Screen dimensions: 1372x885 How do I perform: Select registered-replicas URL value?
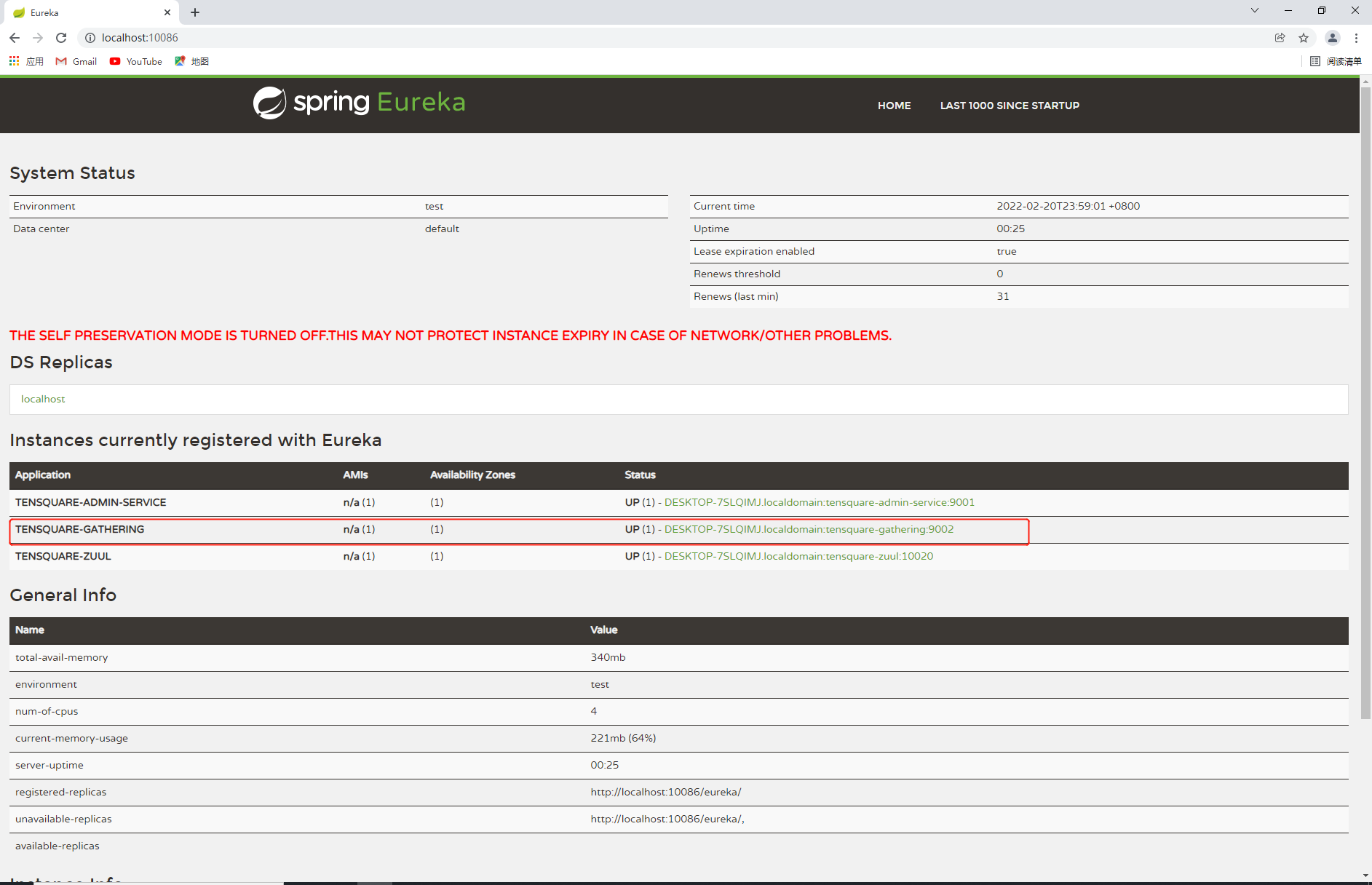[x=665, y=792]
